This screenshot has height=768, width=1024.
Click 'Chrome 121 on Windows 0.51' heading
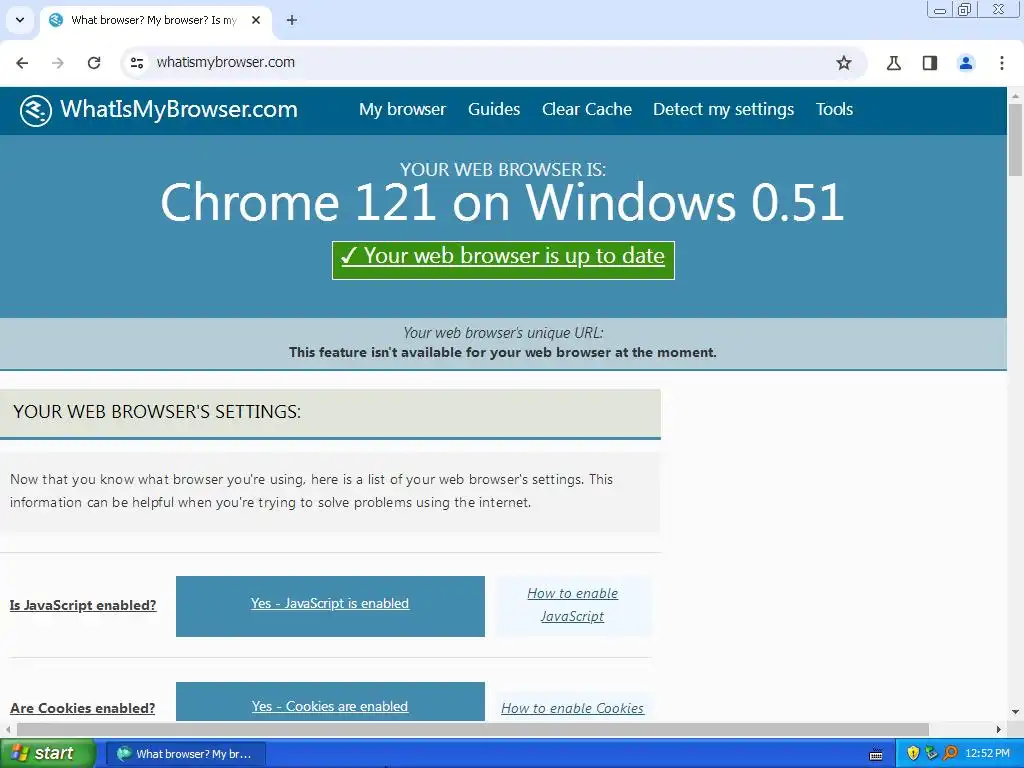pos(502,202)
